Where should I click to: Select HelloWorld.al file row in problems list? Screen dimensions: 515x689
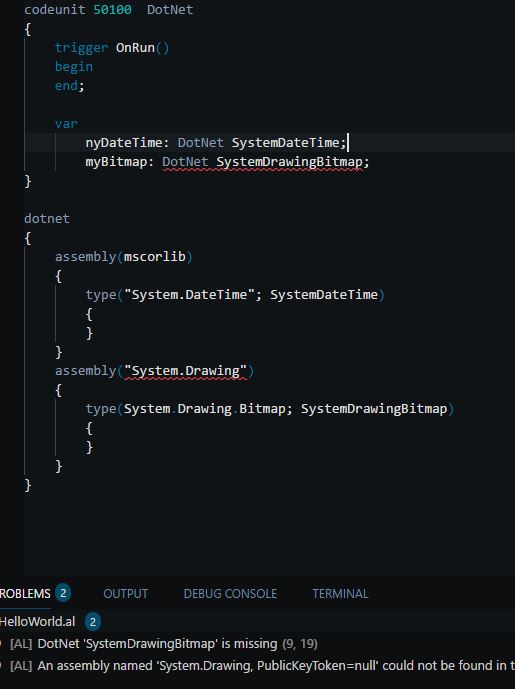tap(258, 621)
